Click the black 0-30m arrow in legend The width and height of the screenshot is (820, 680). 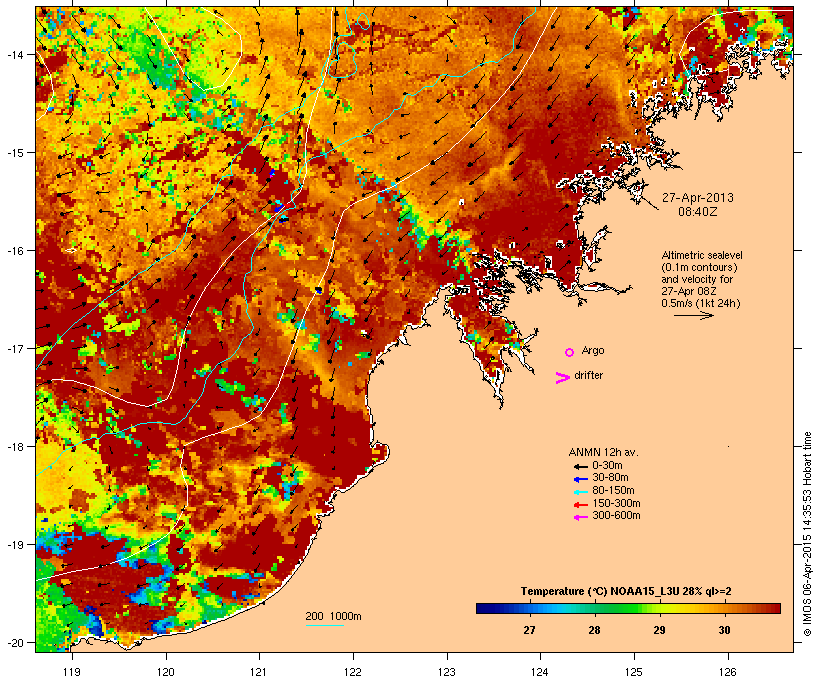pos(581,466)
